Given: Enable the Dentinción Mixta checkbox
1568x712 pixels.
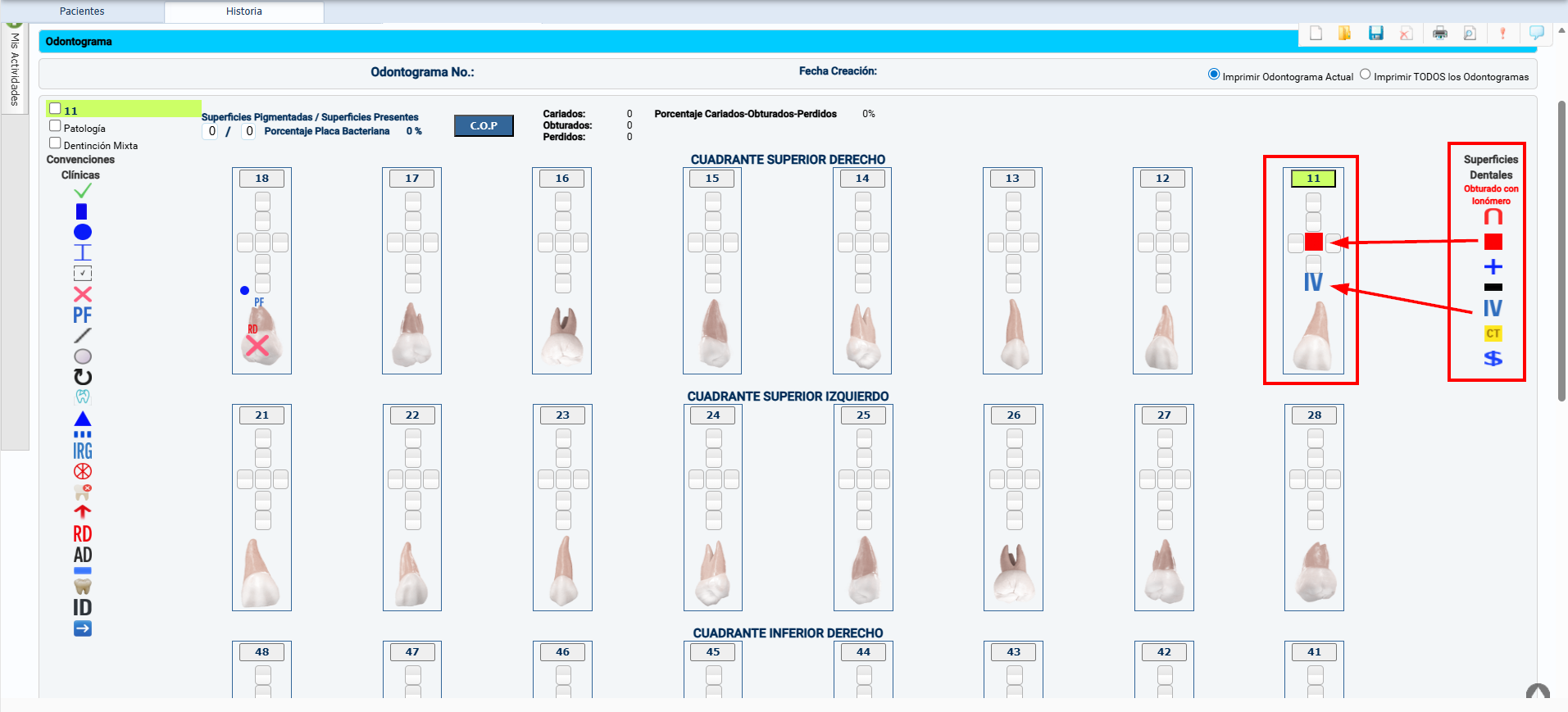Looking at the screenshot, I should (55, 143).
